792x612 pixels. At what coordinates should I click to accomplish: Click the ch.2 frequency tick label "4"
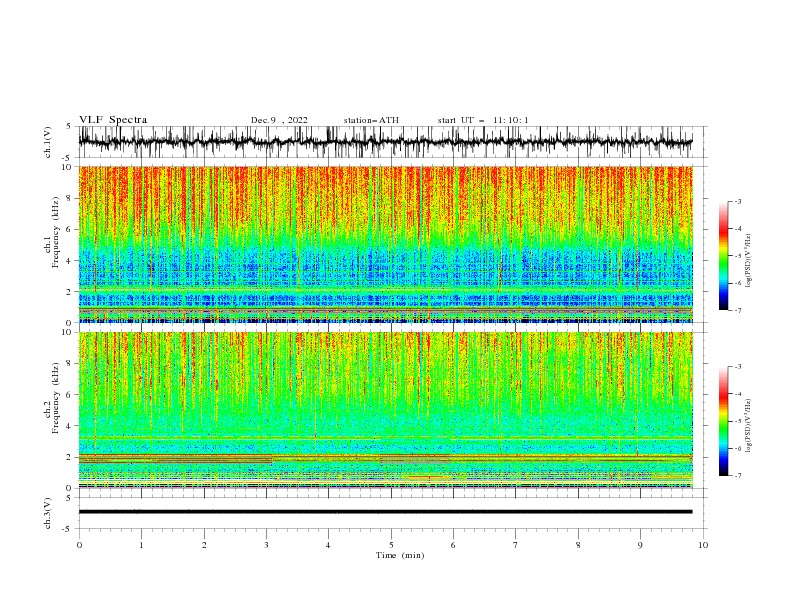coord(70,426)
